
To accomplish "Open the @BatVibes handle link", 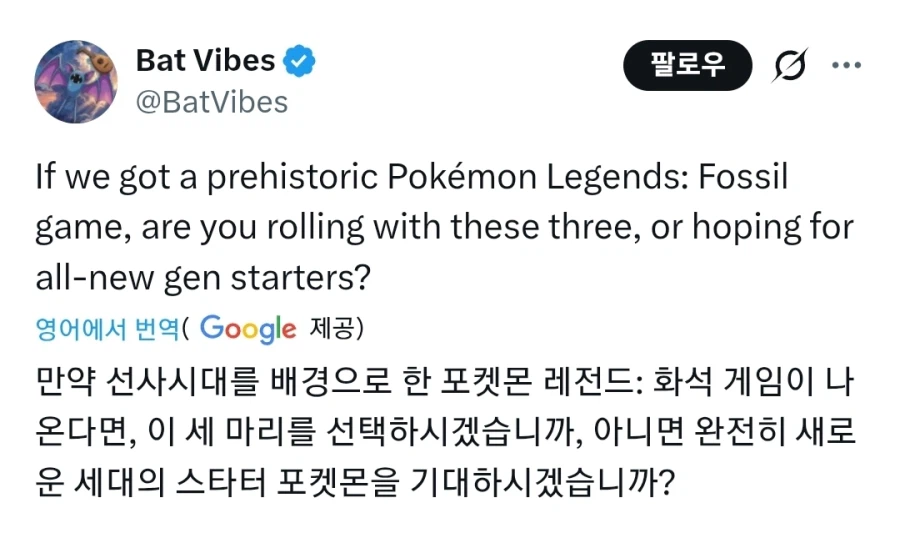I will click(211, 101).
